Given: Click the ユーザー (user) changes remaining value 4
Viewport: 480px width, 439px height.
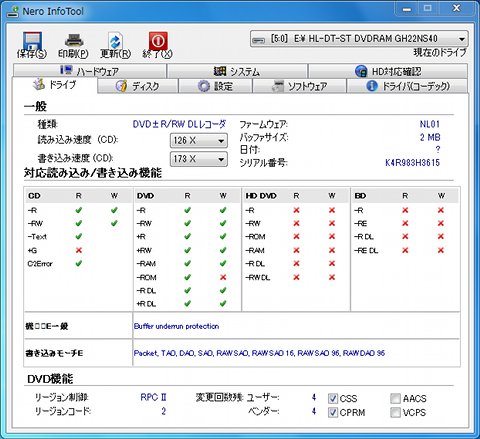Looking at the screenshot, I should [x=314, y=397].
